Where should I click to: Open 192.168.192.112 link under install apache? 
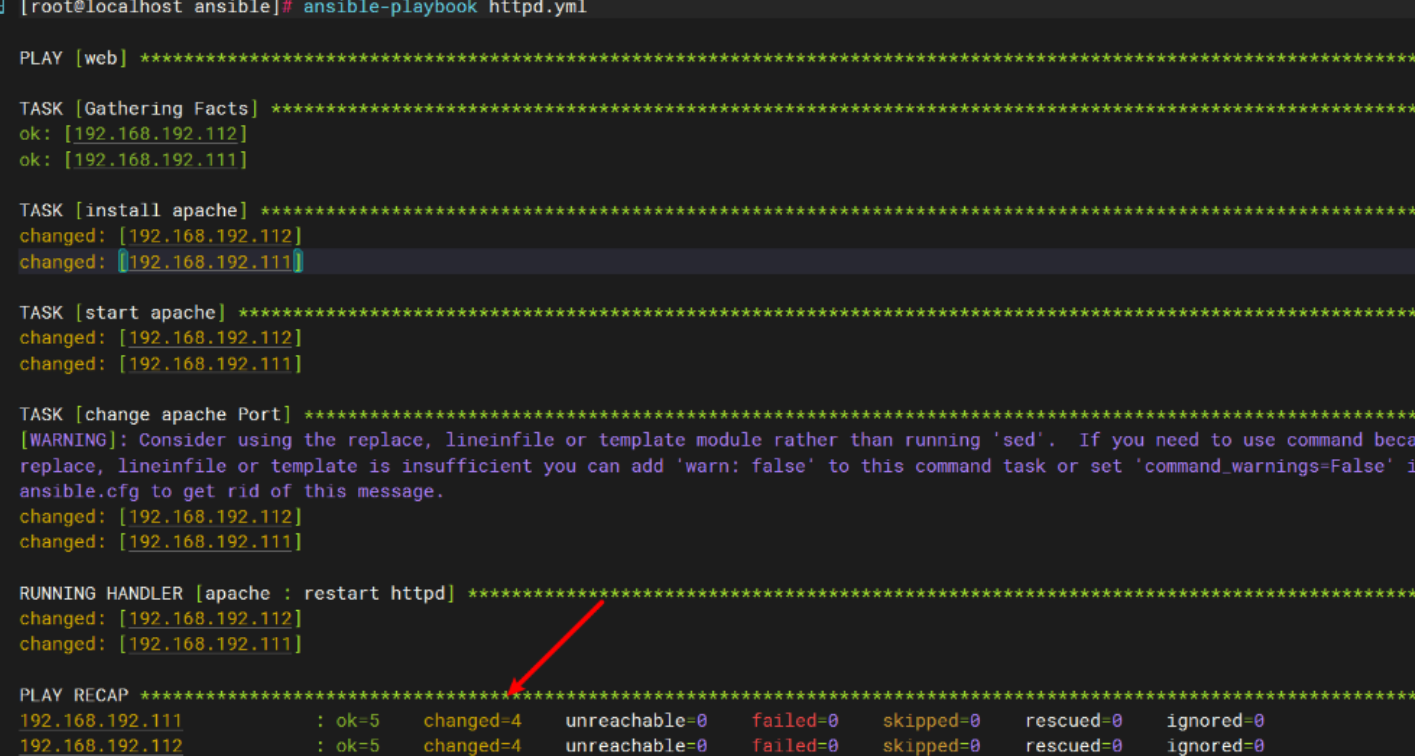[x=210, y=236]
